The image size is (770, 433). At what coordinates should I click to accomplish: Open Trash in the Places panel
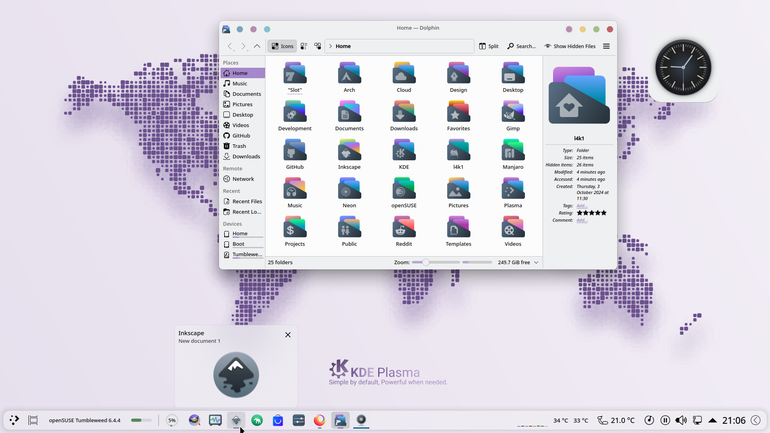coord(243,146)
